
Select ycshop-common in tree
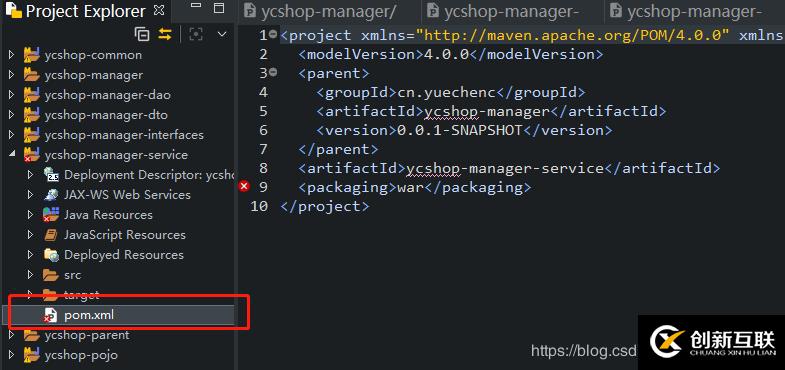(x=93, y=55)
